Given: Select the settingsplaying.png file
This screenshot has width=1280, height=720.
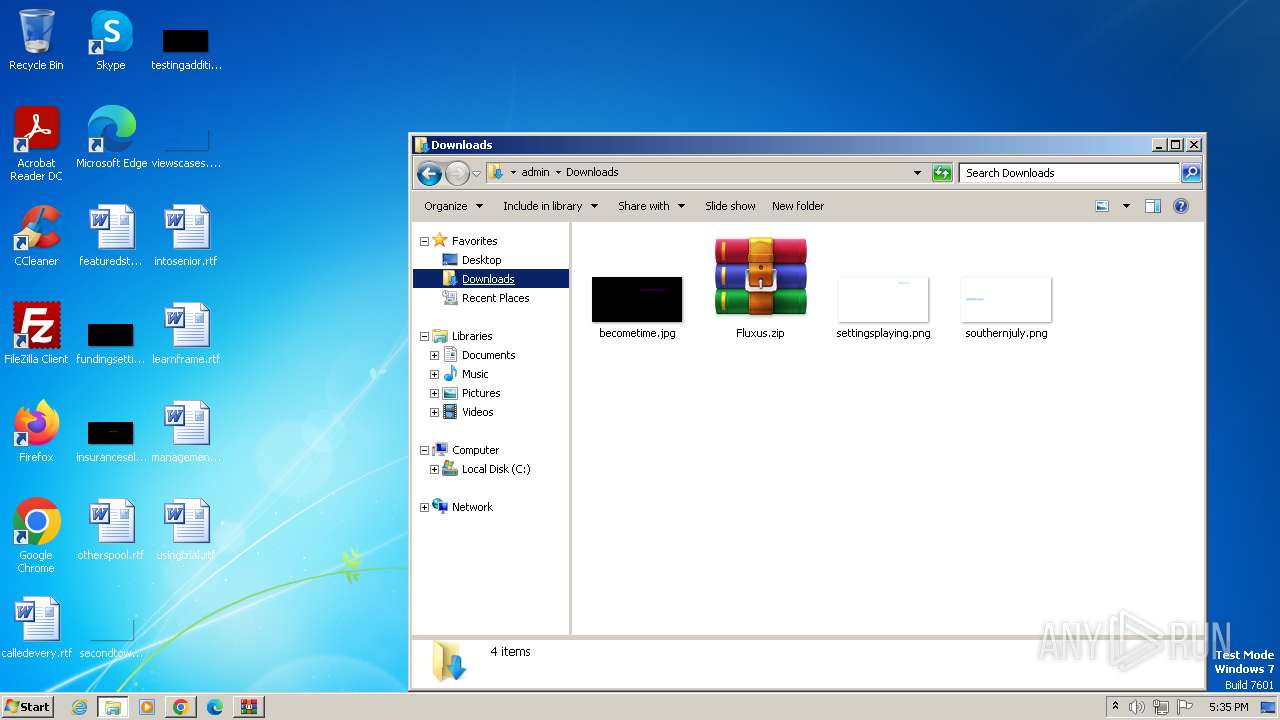Looking at the screenshot, I should (883, 308).
